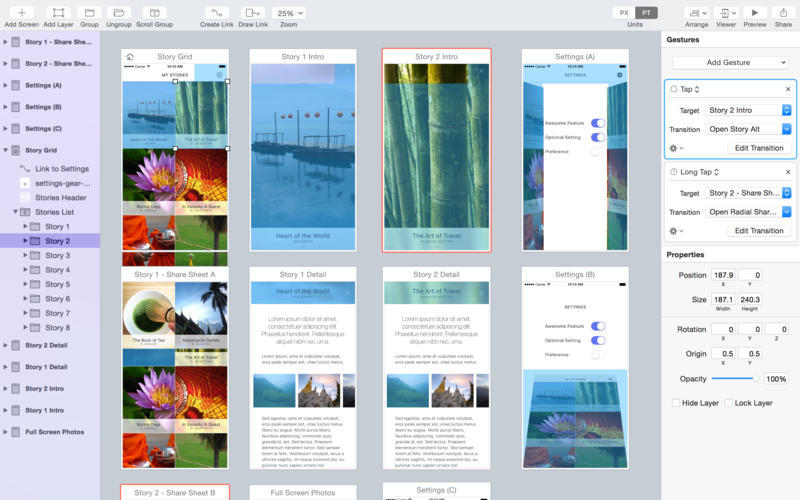The height and width of the screenshot is (500, 800).
Task: Click the Add Screen toolbar icon
Action: (x=21, y=12)
